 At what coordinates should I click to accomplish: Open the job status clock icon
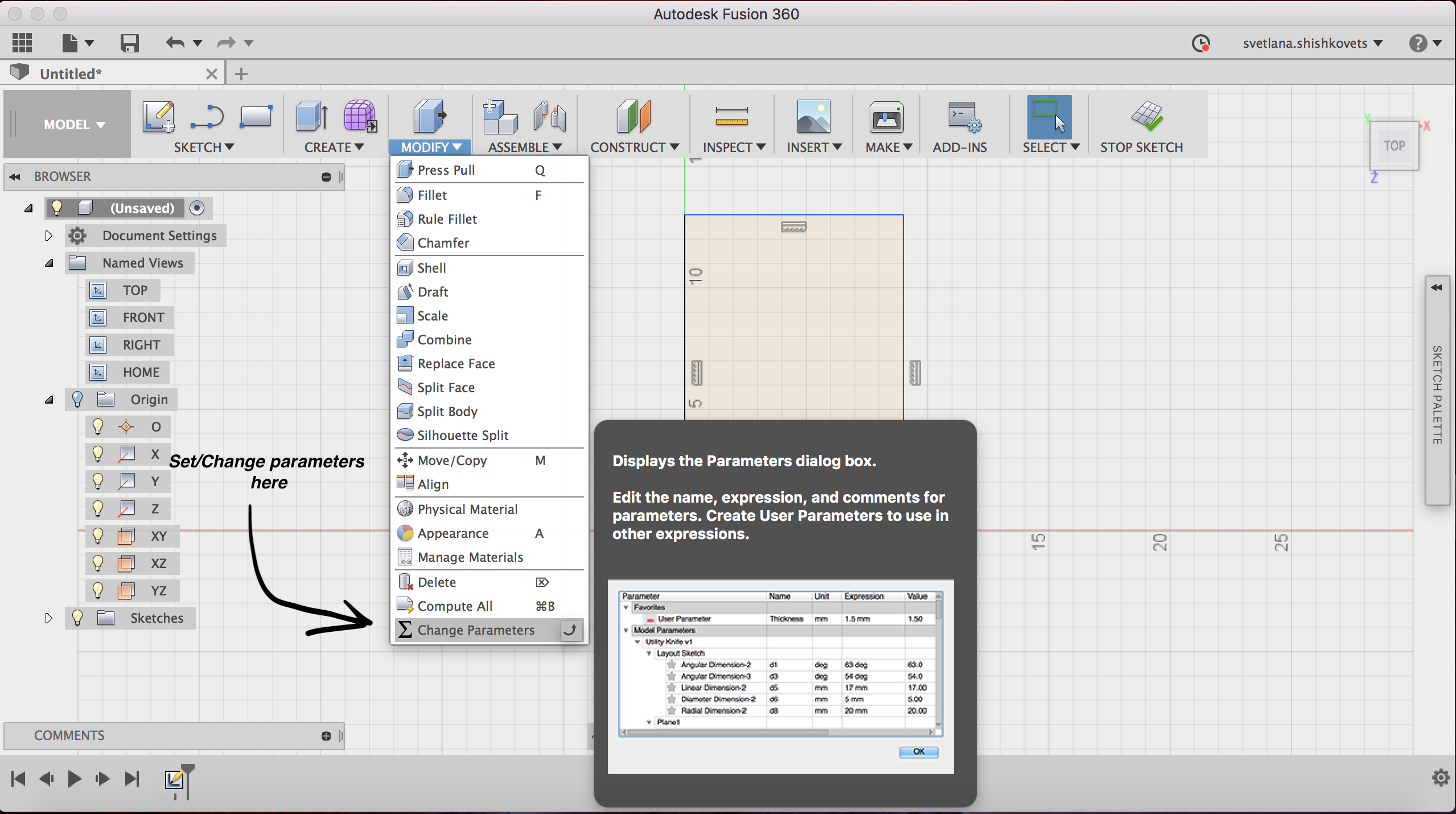[1200, 43]
